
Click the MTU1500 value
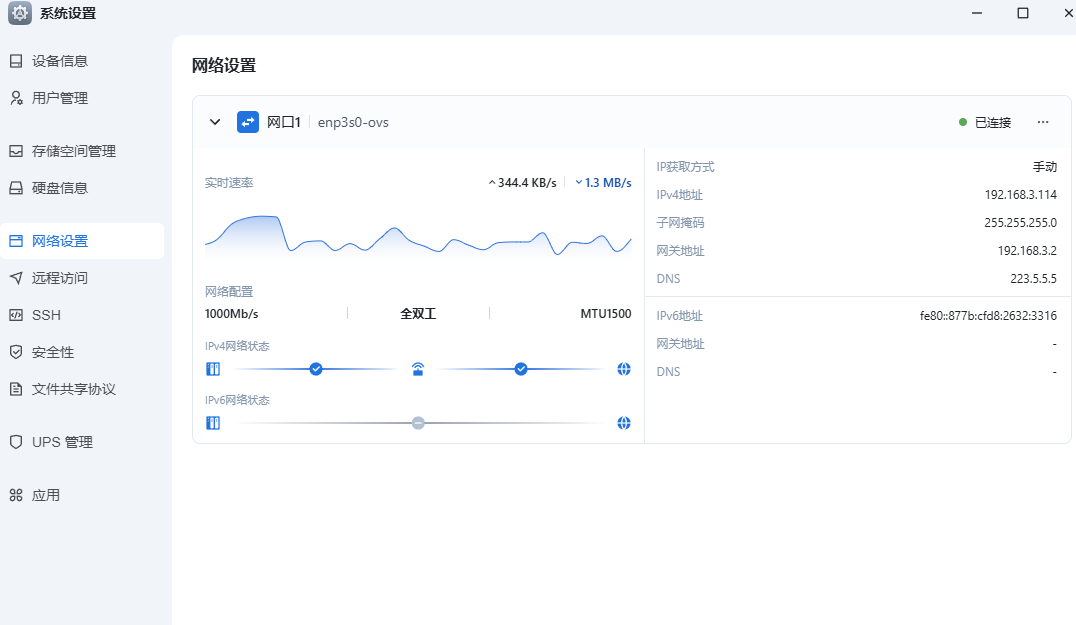pos(606,314)
